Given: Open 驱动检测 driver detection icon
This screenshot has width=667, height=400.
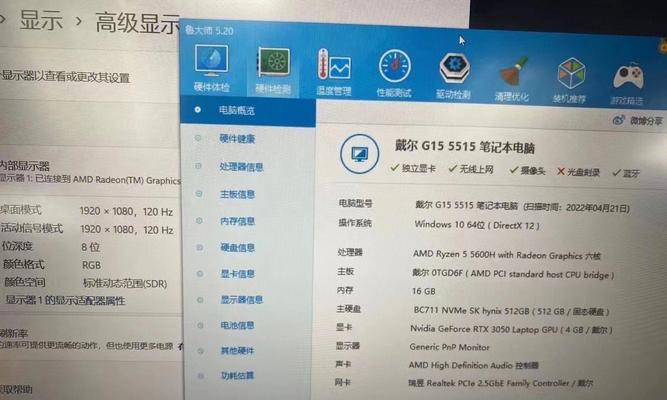Looking at the screenshot, I should tap(454, 68).
